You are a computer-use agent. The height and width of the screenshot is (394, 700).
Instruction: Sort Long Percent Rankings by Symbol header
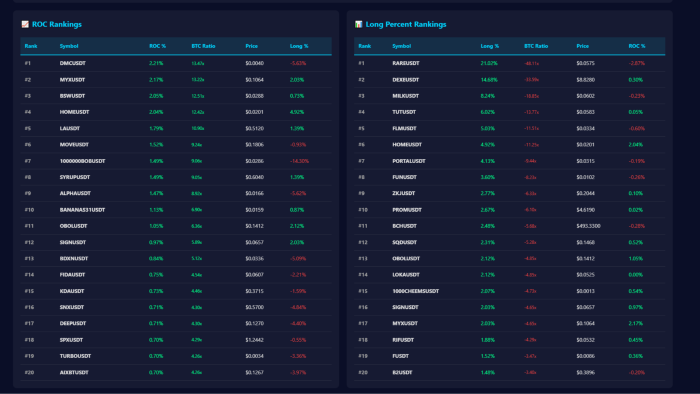[401, 46]
